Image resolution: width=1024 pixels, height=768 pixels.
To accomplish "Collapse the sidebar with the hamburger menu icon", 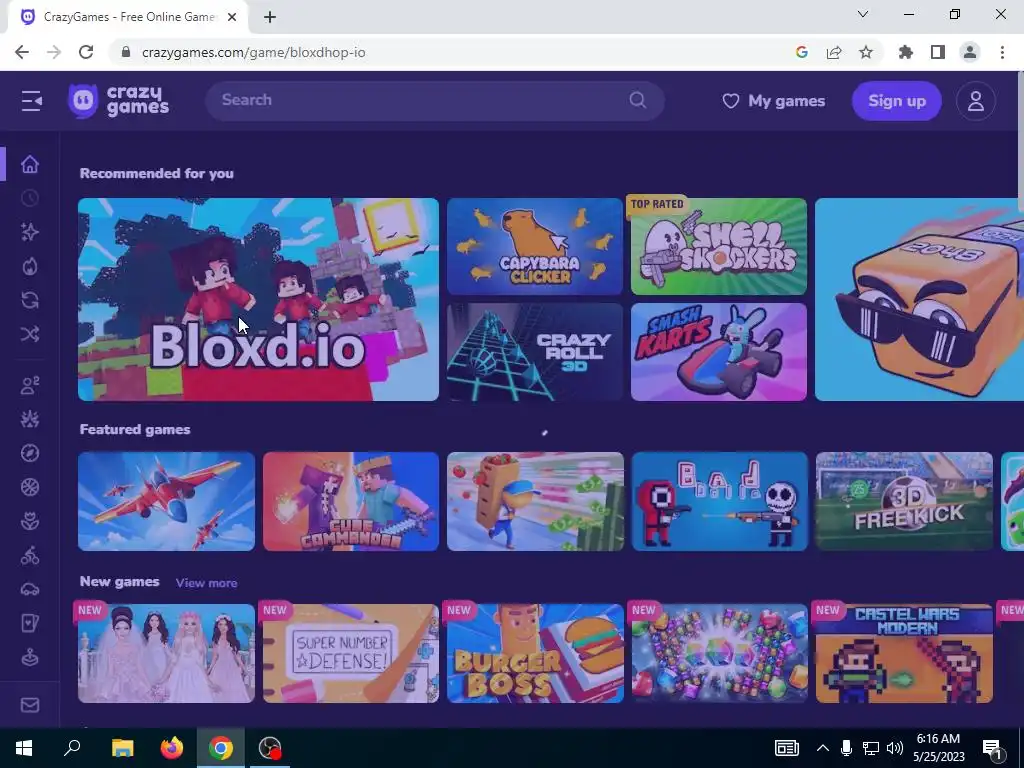I will pos(31,101).
